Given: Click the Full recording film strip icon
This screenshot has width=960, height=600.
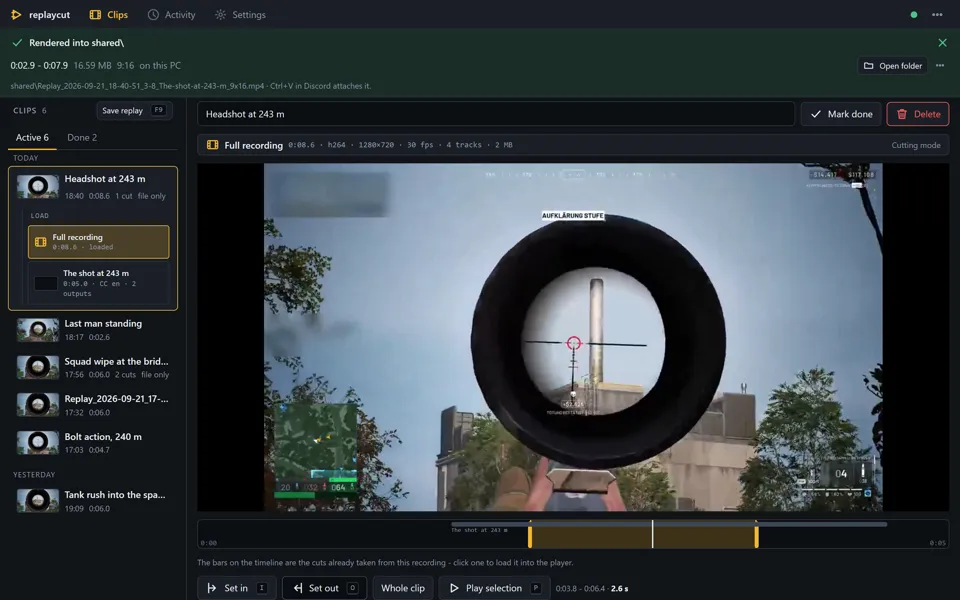Looking at the screenshot, I should click(x=212, y=145).
